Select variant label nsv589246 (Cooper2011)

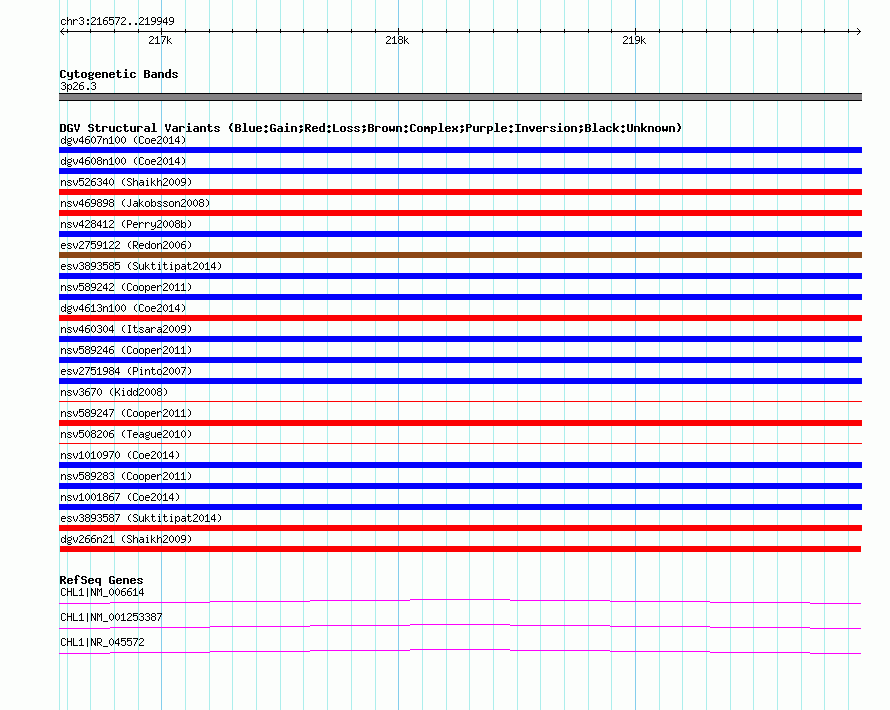(126, 350)
